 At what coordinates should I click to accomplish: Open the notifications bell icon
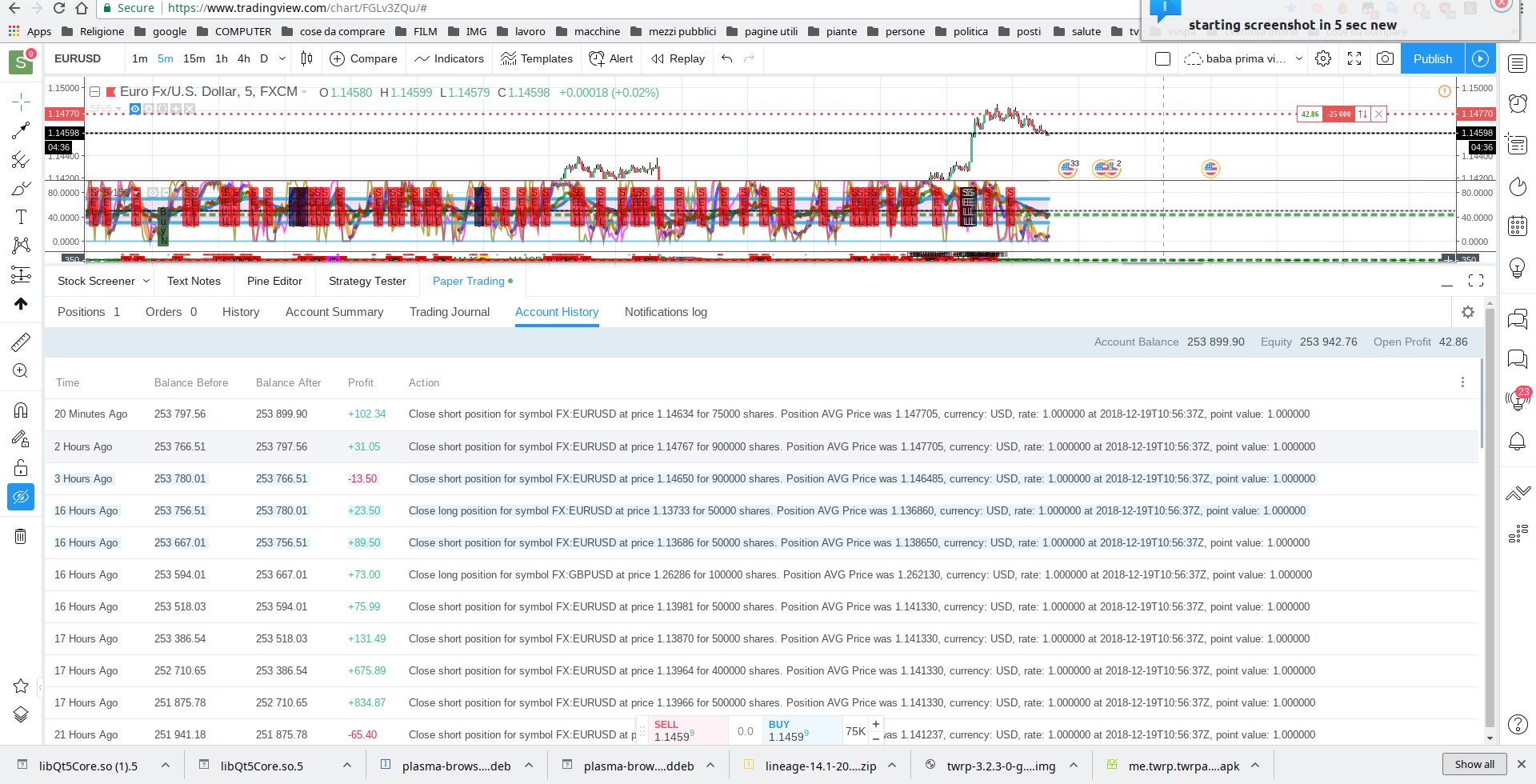[1518, 442]
